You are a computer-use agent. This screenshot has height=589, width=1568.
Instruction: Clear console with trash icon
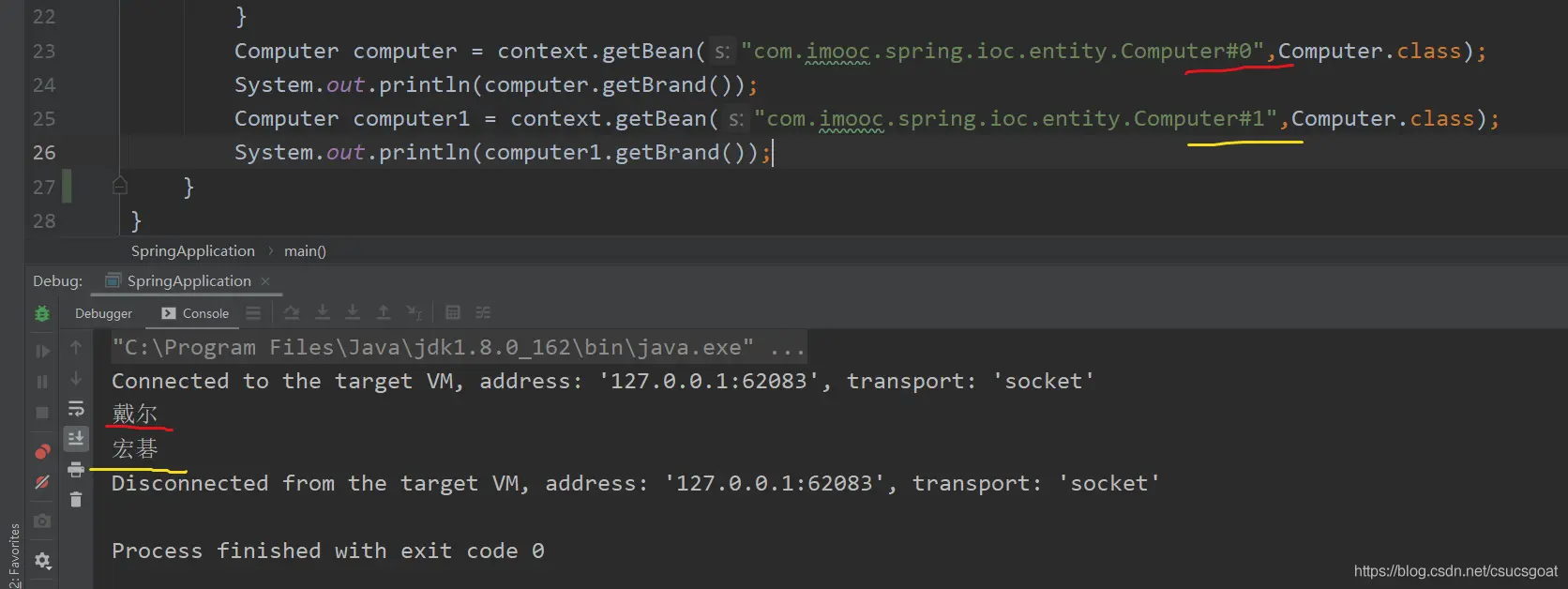tap(76, 500)
